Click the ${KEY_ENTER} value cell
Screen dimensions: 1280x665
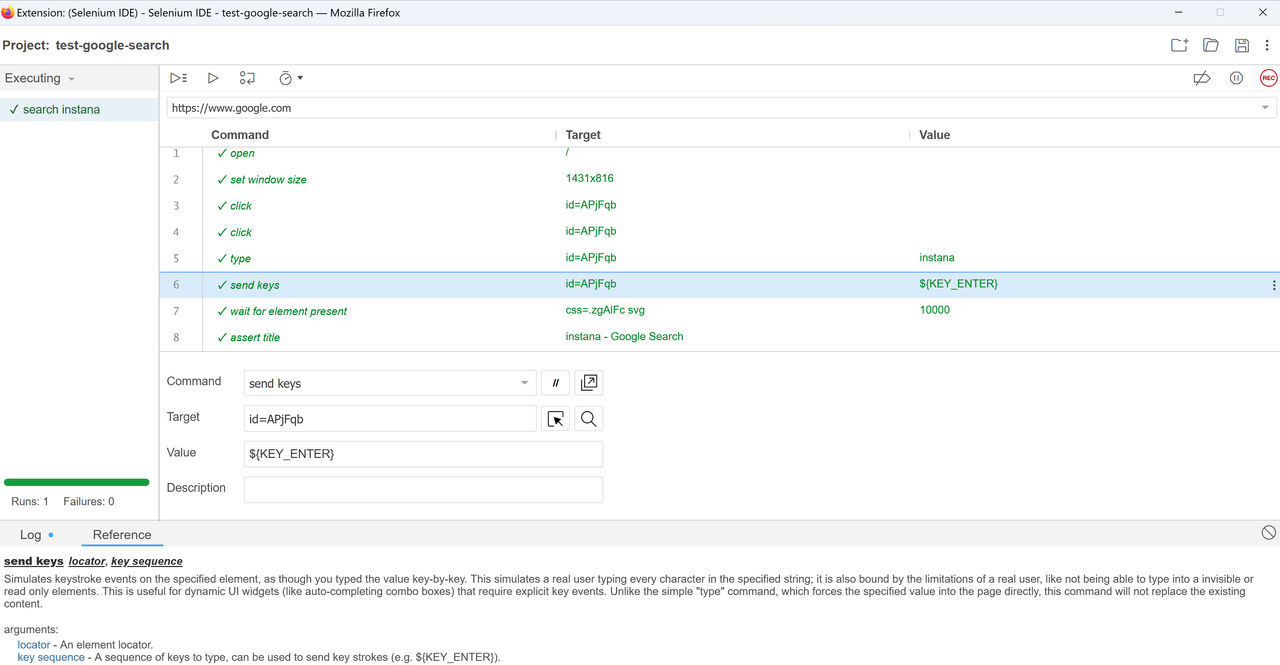point(958,284)
